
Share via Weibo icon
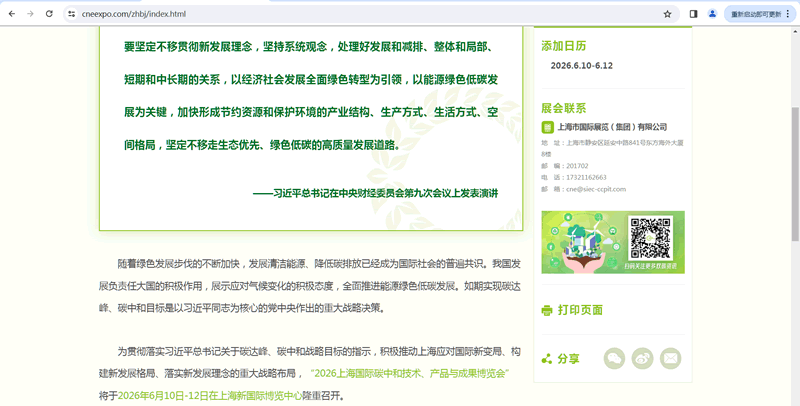pyautogui.click(x=642, y=358)
